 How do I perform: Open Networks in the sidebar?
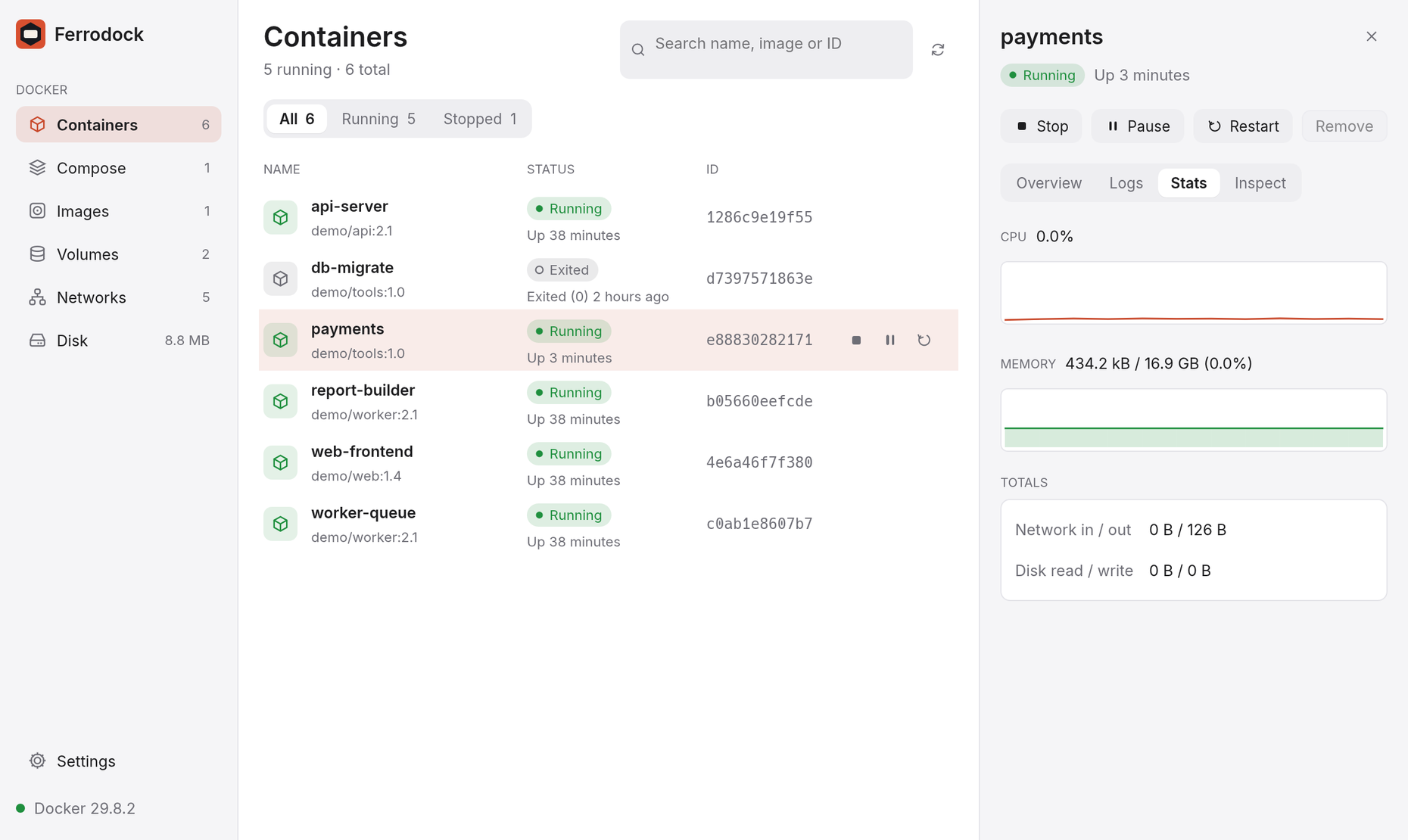point(118,297)
